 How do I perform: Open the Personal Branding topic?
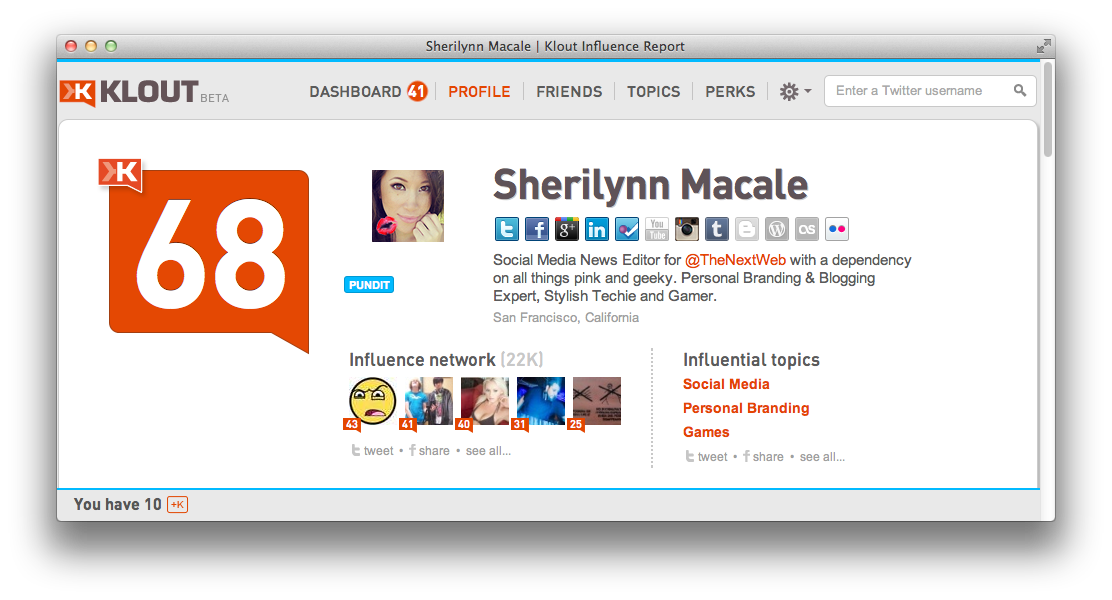pyautogui.click(x=746, y=408)
